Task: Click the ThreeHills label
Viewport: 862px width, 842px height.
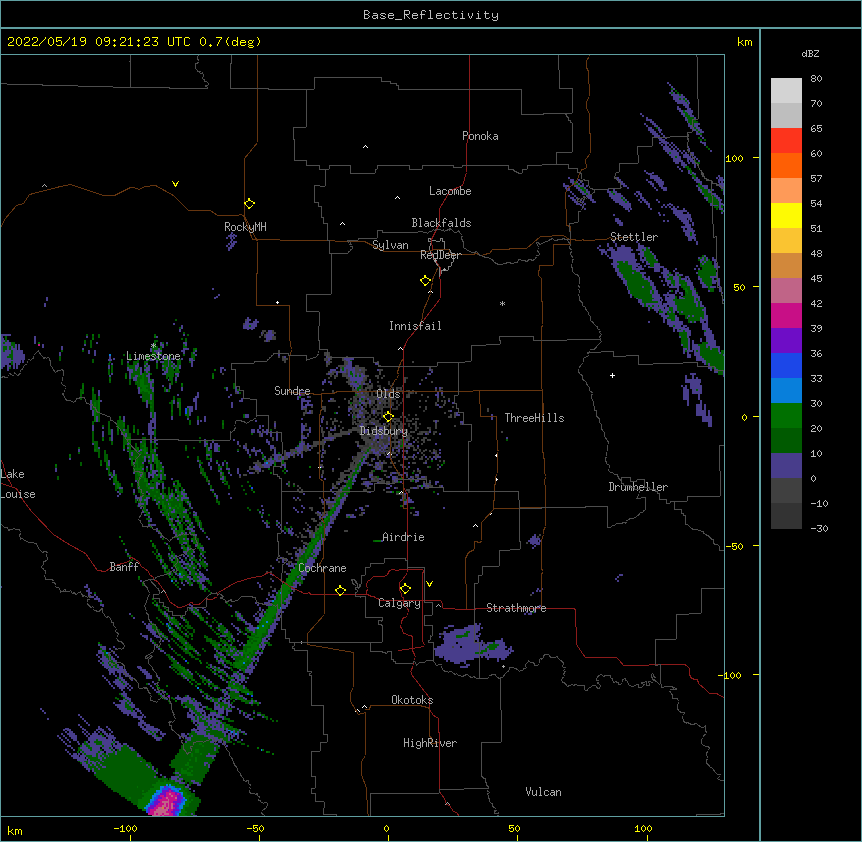Action: [534, 418]
